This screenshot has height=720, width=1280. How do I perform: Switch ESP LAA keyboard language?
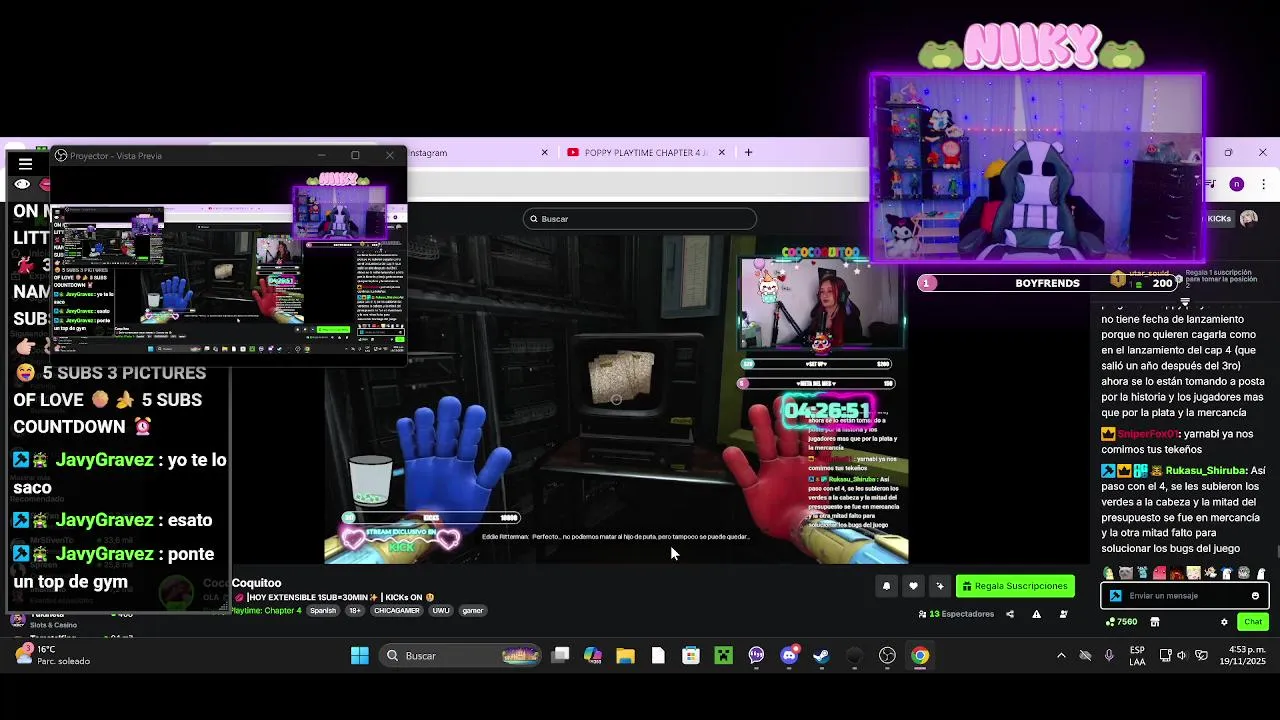1137,656
